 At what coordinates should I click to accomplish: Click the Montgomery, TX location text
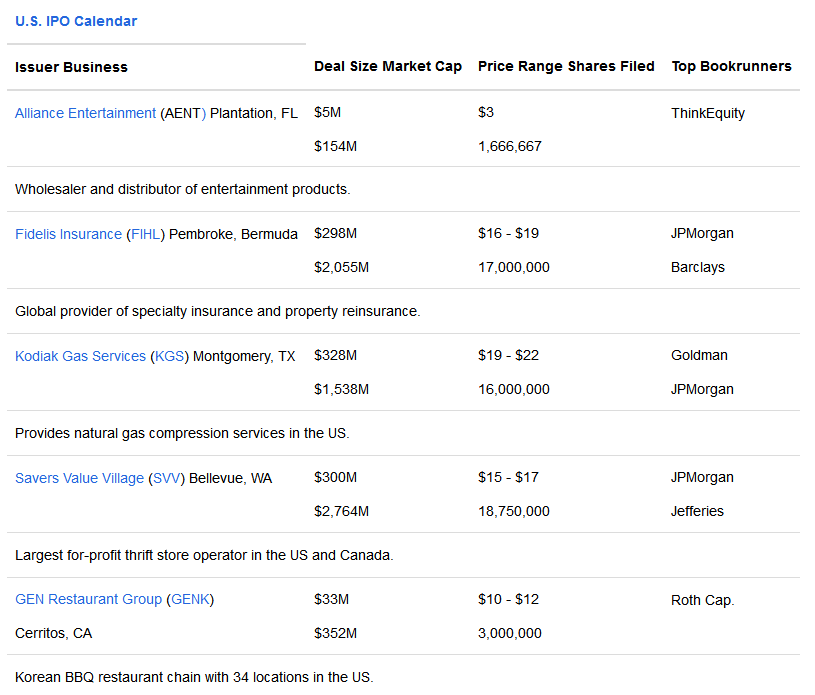pyautogui.click(x=244, y=356)
